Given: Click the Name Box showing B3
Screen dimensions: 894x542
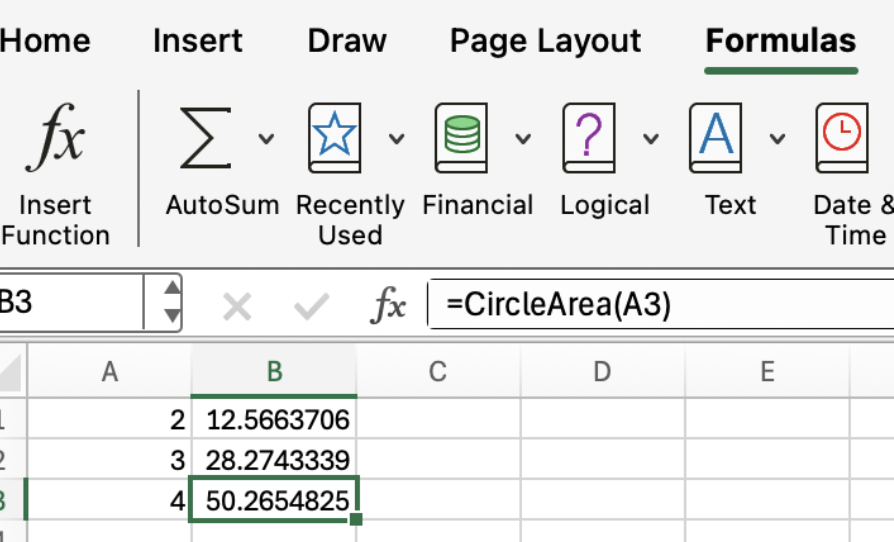Looking at the screenshot, I should tap(71, 302).
